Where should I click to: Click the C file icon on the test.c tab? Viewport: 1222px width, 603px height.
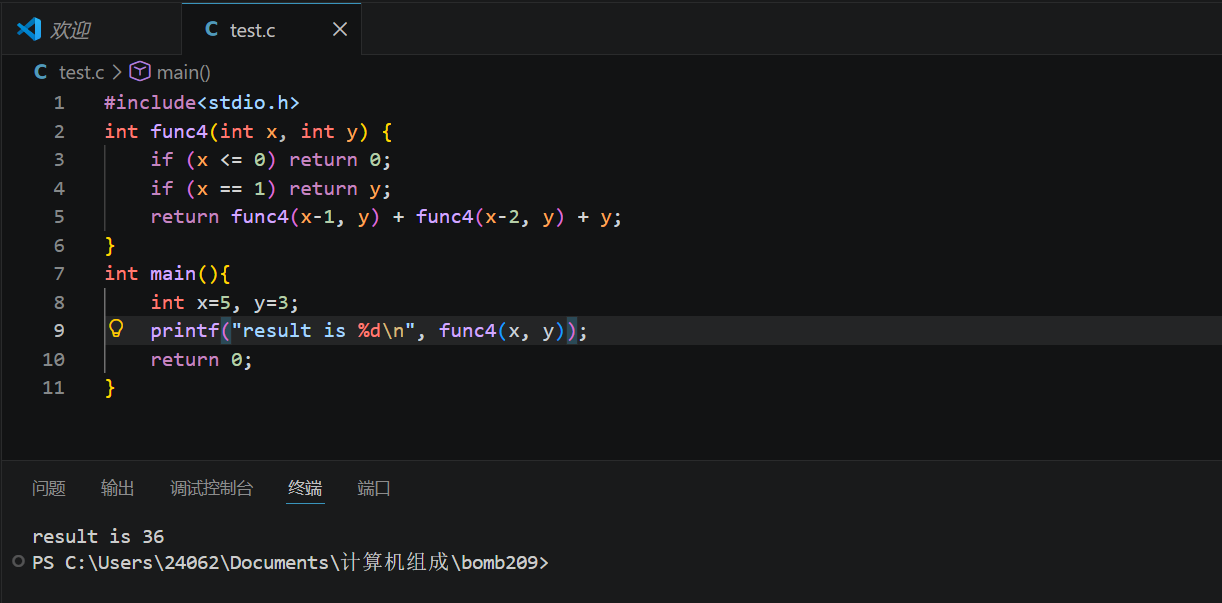(x=211, y=29)
